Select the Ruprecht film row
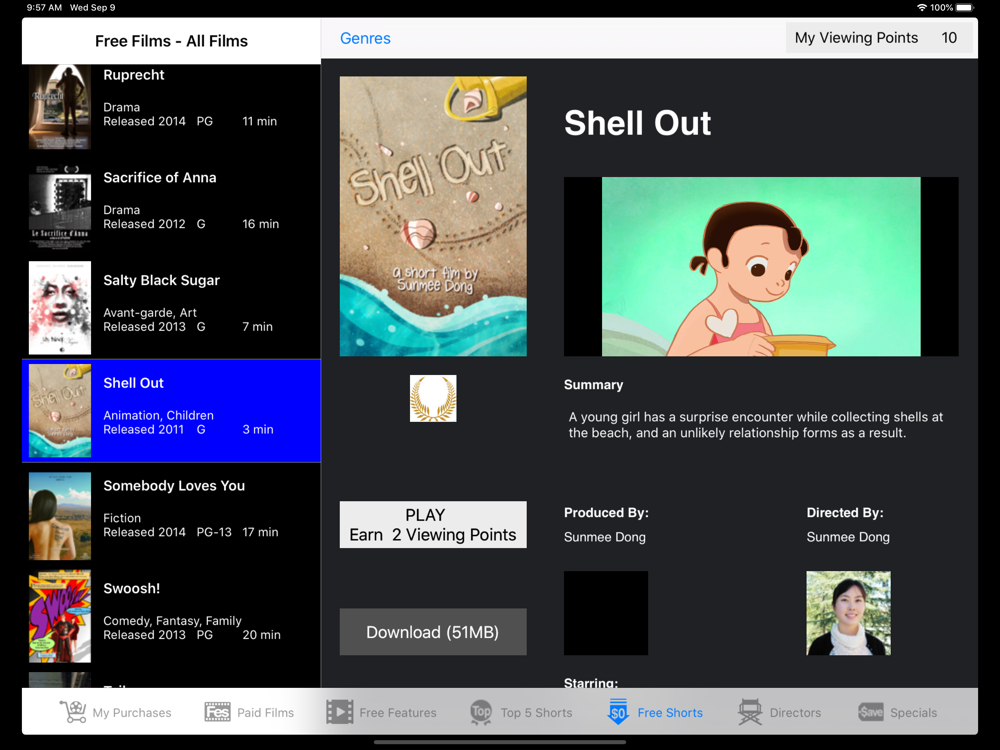This screenshot has width=1000, height=750. [171, 107]
